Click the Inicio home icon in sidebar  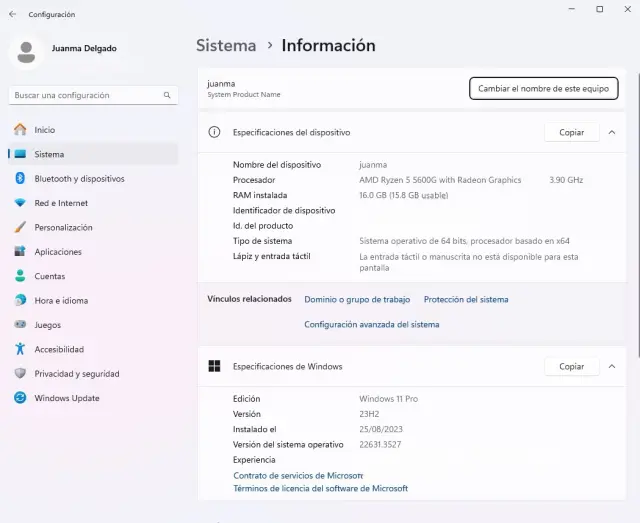[20, 130]
